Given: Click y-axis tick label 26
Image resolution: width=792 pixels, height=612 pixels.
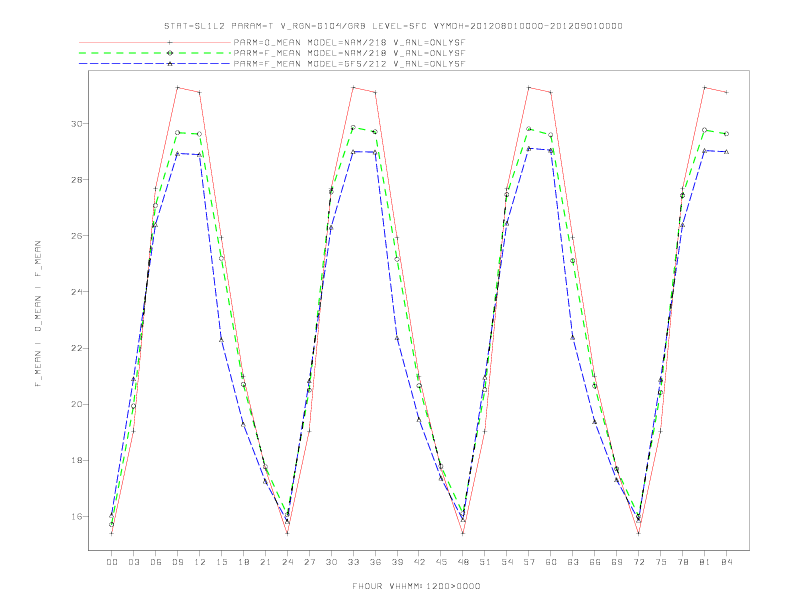Looking at the screenshot, I should pyautogui.click(x=77, y=236).
